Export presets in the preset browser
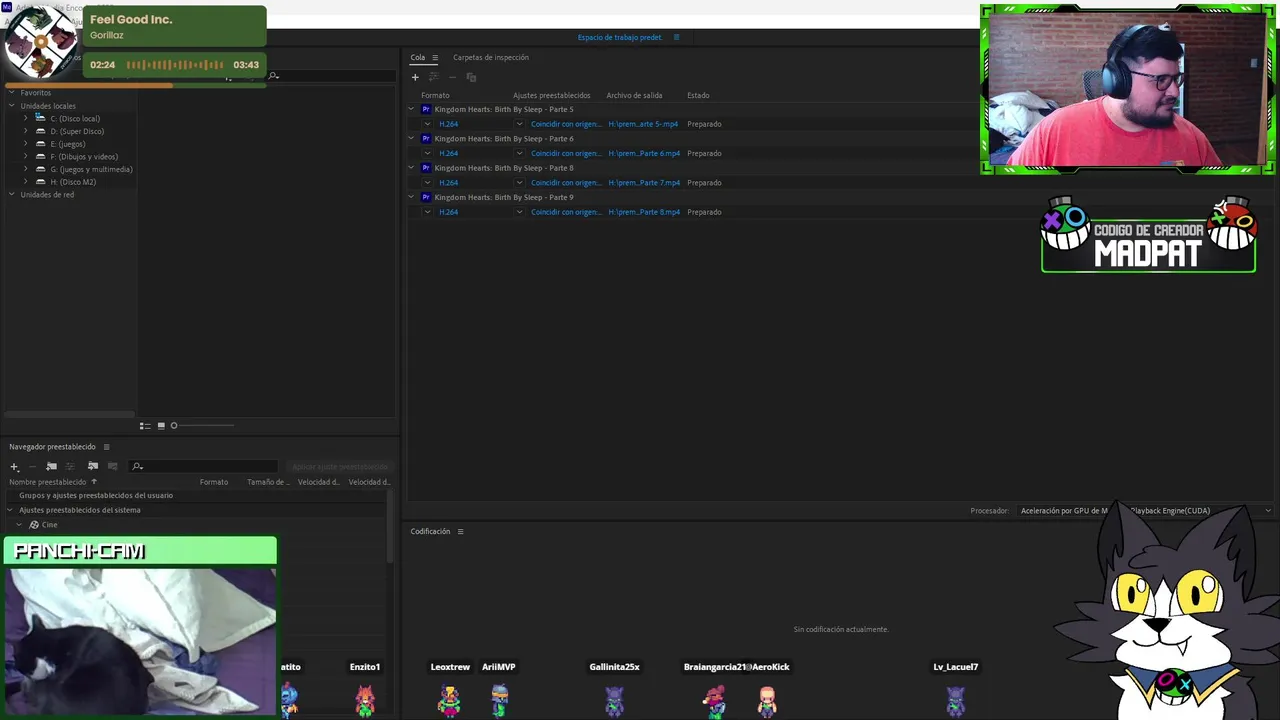1280x720 pixels. pos(112,466)
